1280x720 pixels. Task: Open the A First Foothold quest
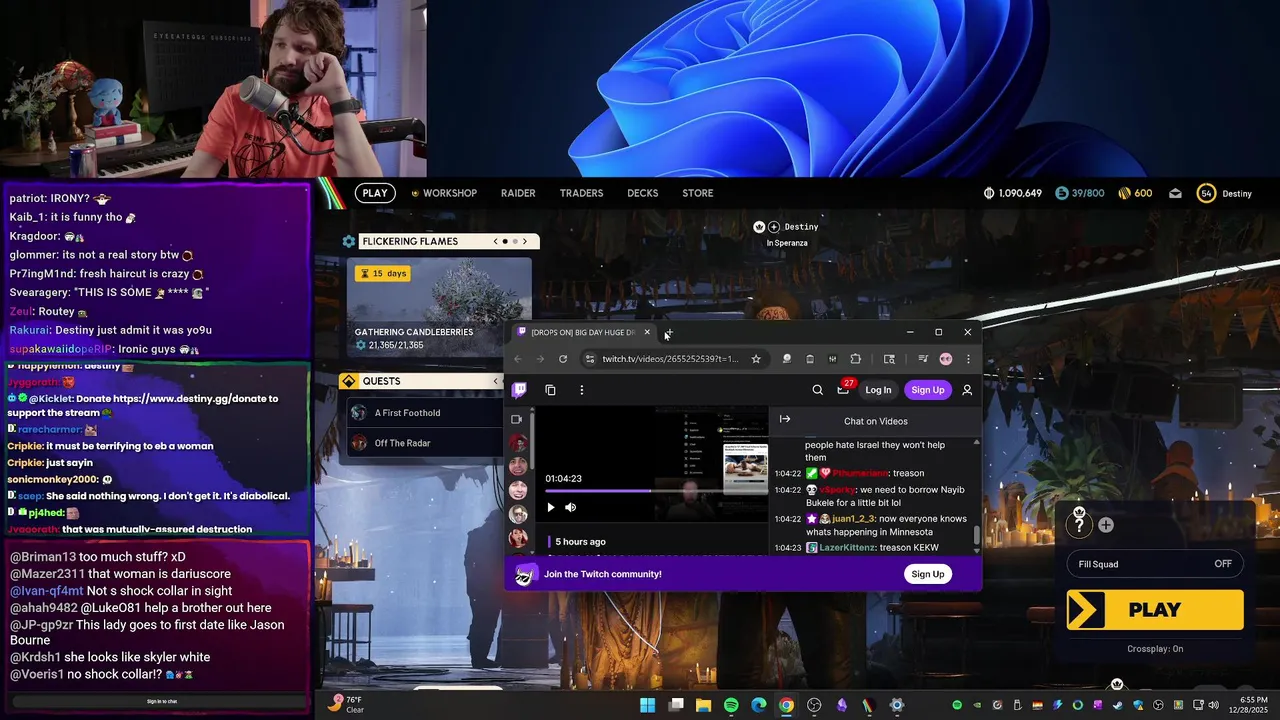(x=425, y=413)
